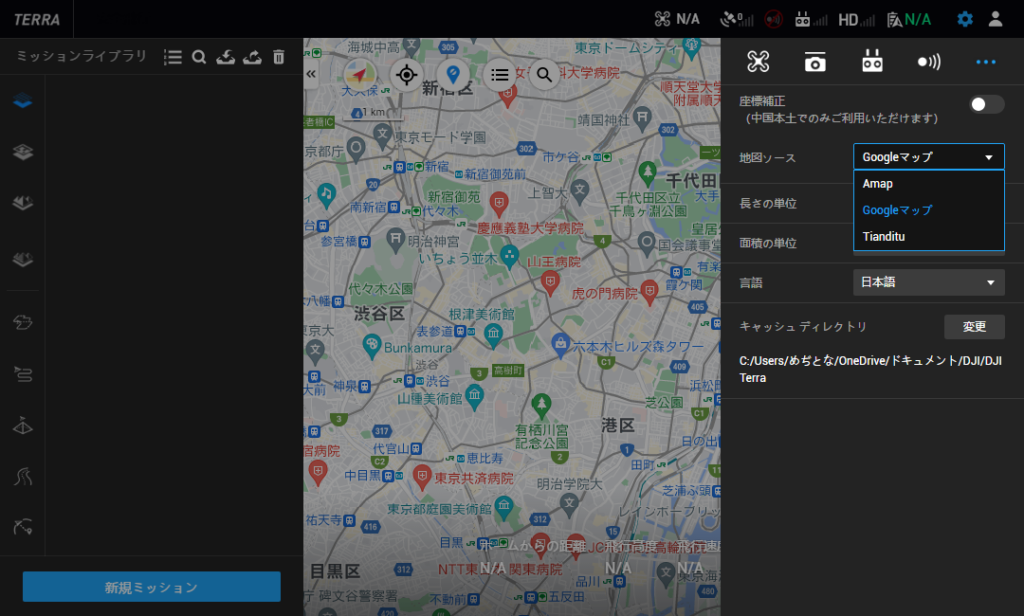
Task: Click the blue settings gear icon
Action: tap(964, 19)
